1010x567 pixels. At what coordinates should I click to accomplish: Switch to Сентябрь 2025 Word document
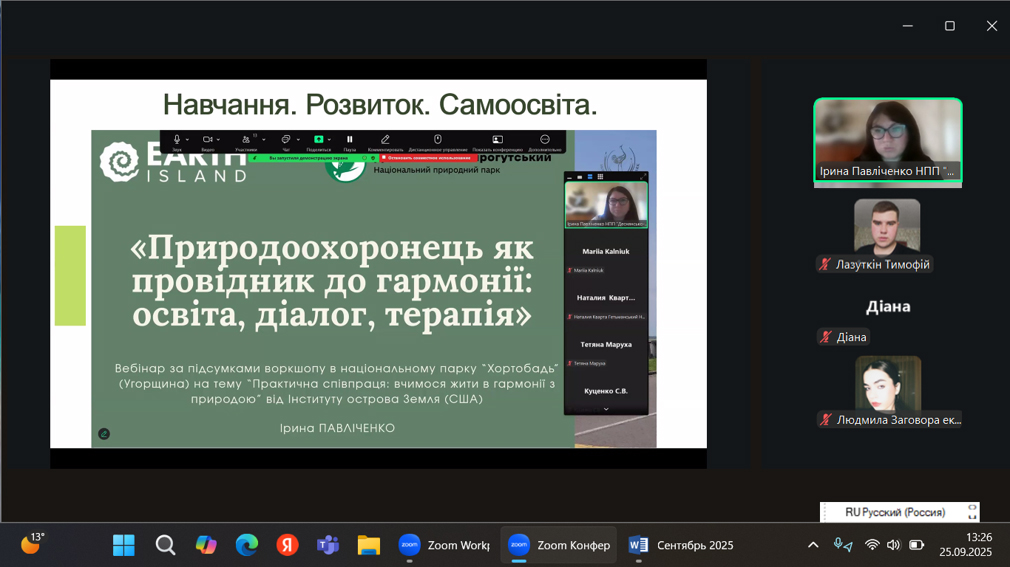681,545
